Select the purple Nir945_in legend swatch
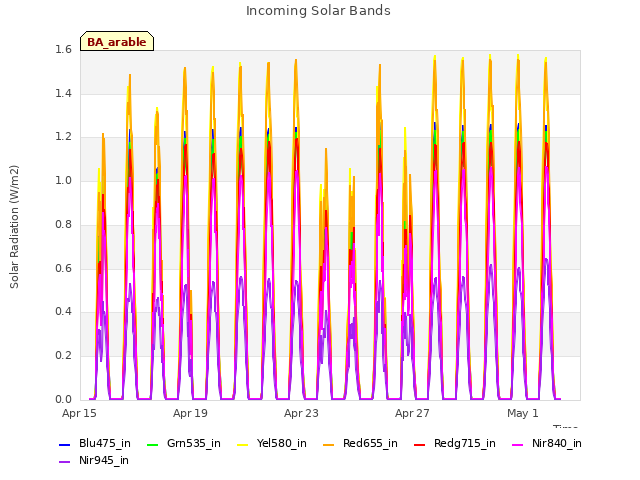Viewport: 640px width, 480px height. point(65,462)
